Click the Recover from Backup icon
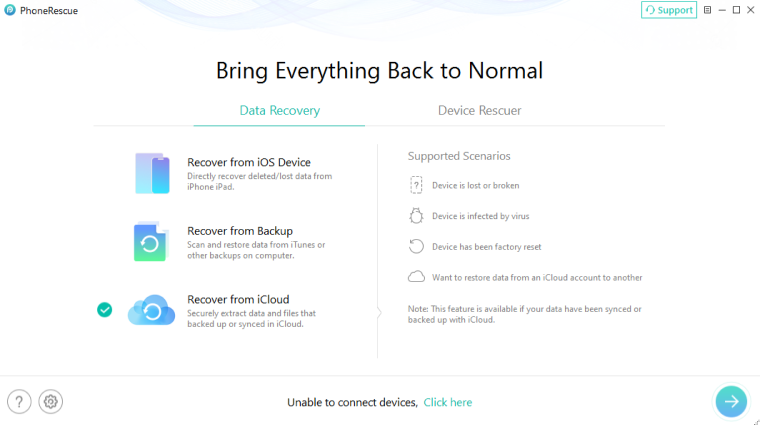Image resolution: width=760 pixels, height=428 pixels. tap(151, 241)
